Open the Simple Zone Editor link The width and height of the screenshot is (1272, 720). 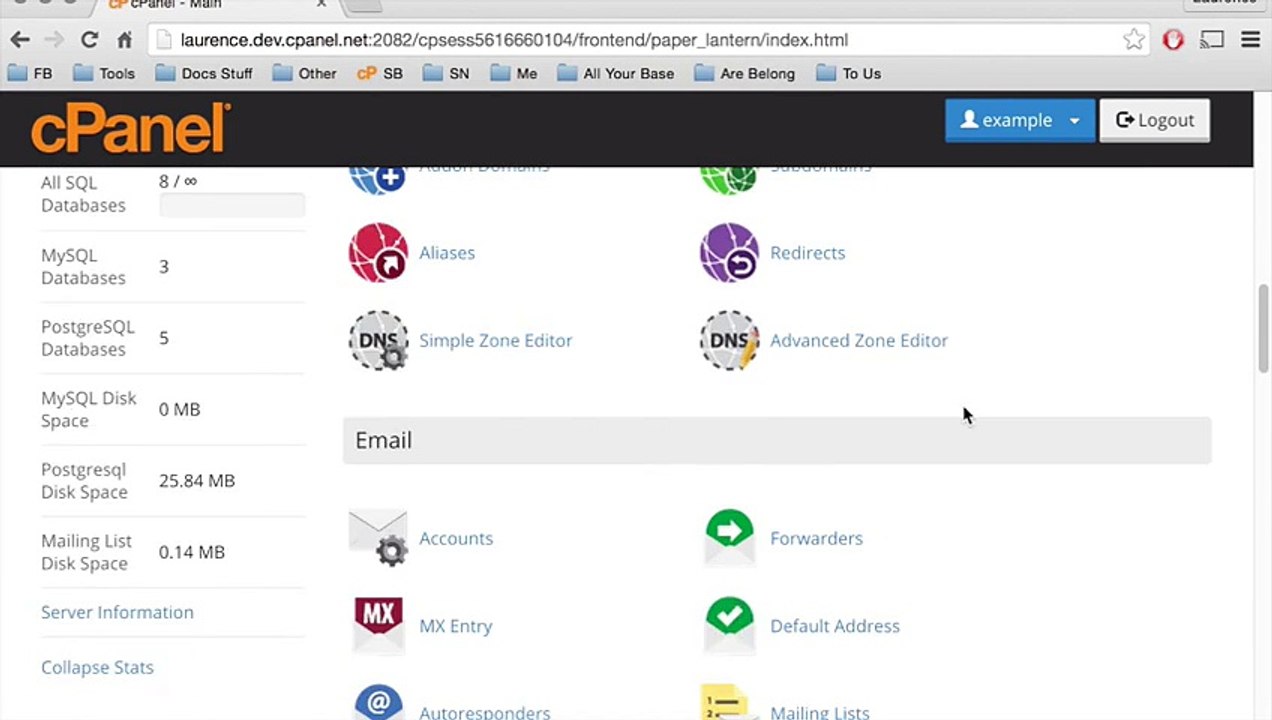click(495, 341)
